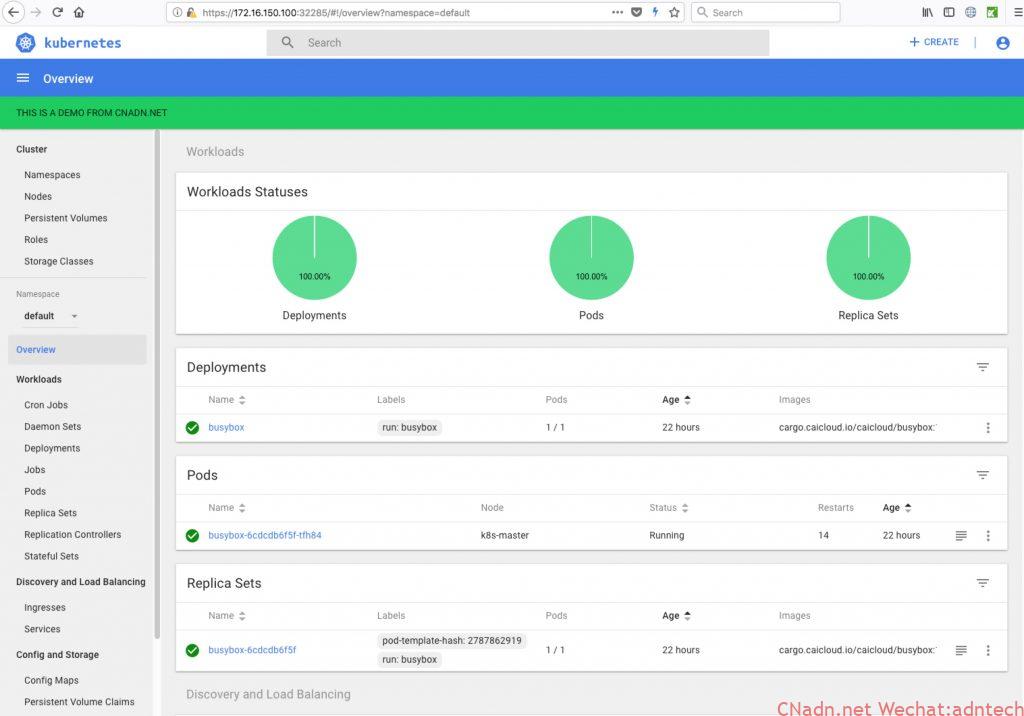
Task: Sort Deployments by Name
Action: pos(227,400)
